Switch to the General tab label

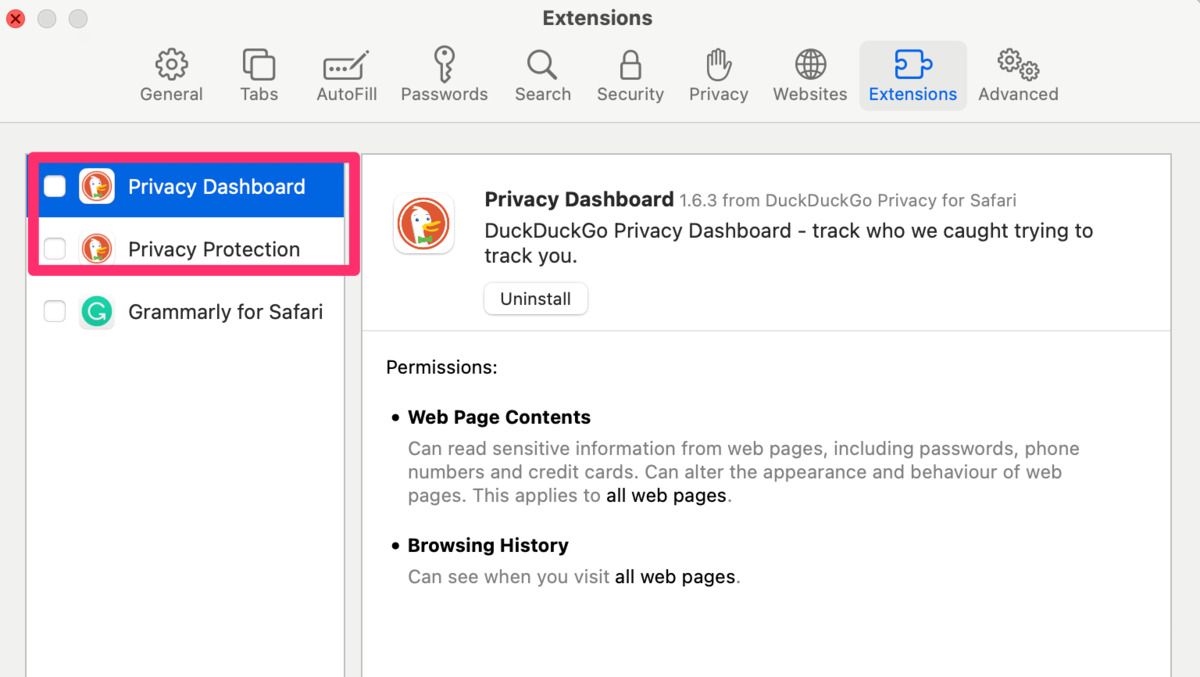[171, 94]
